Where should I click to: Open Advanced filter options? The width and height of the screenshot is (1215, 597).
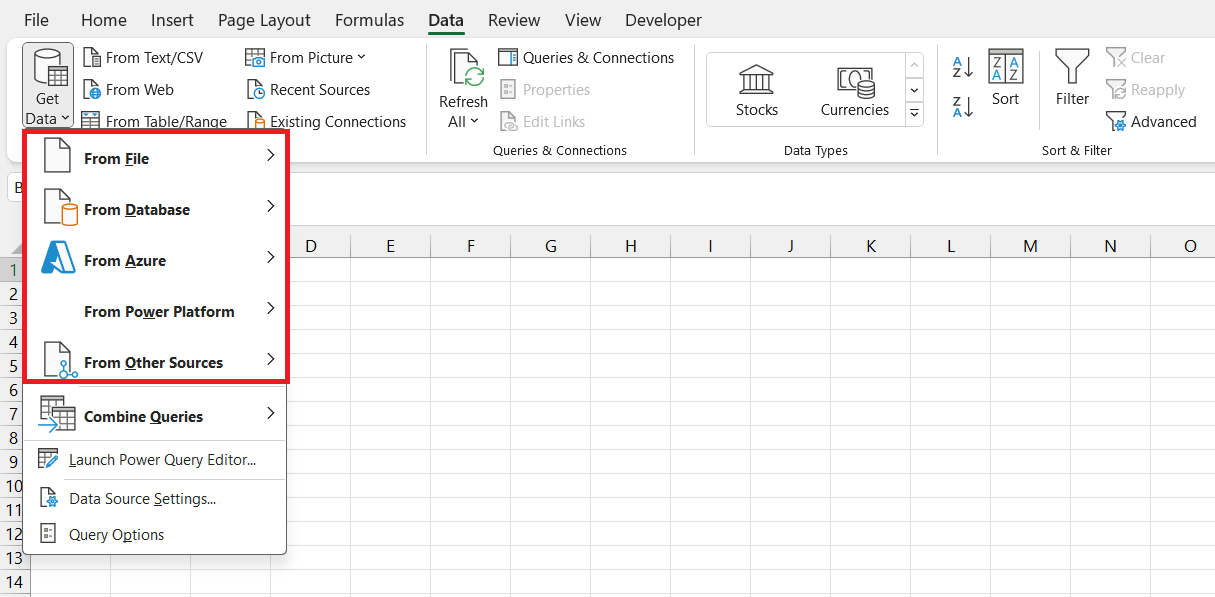1151,122
